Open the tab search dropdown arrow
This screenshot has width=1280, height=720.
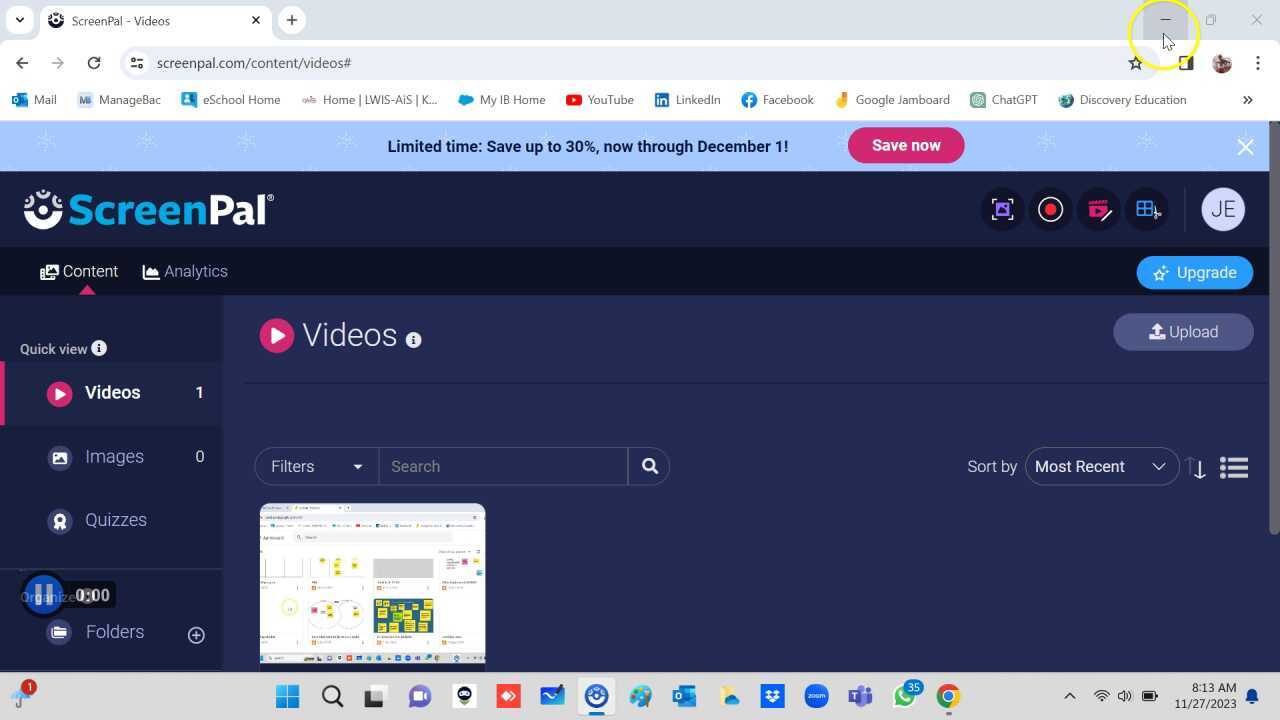click(19, 20)
